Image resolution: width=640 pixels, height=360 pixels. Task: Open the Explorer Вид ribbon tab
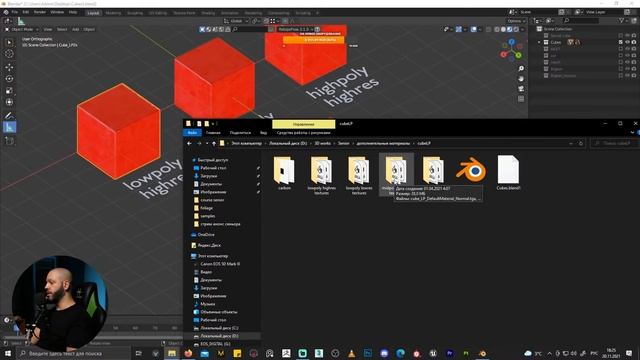[263, 133]
